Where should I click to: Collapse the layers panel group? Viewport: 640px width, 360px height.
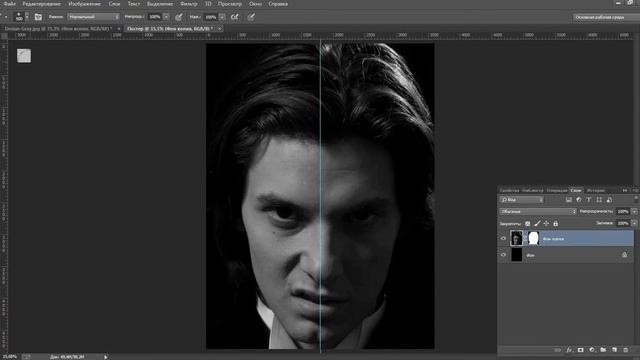(x=625, y=190)
